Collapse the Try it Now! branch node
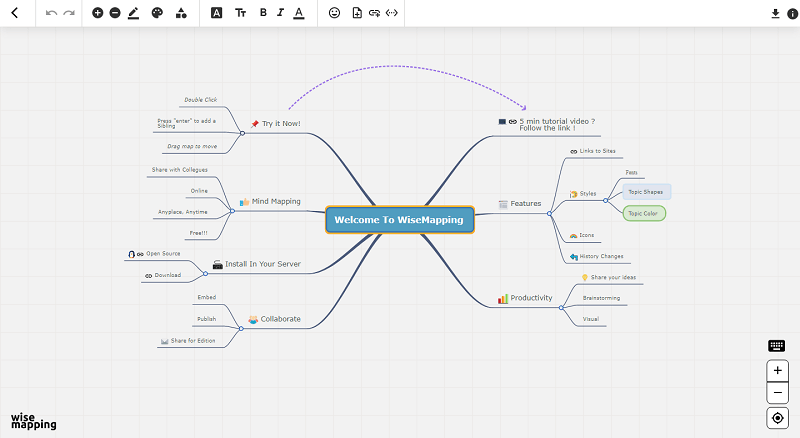The height and width of the screenshot is (438, 800). 242,133
